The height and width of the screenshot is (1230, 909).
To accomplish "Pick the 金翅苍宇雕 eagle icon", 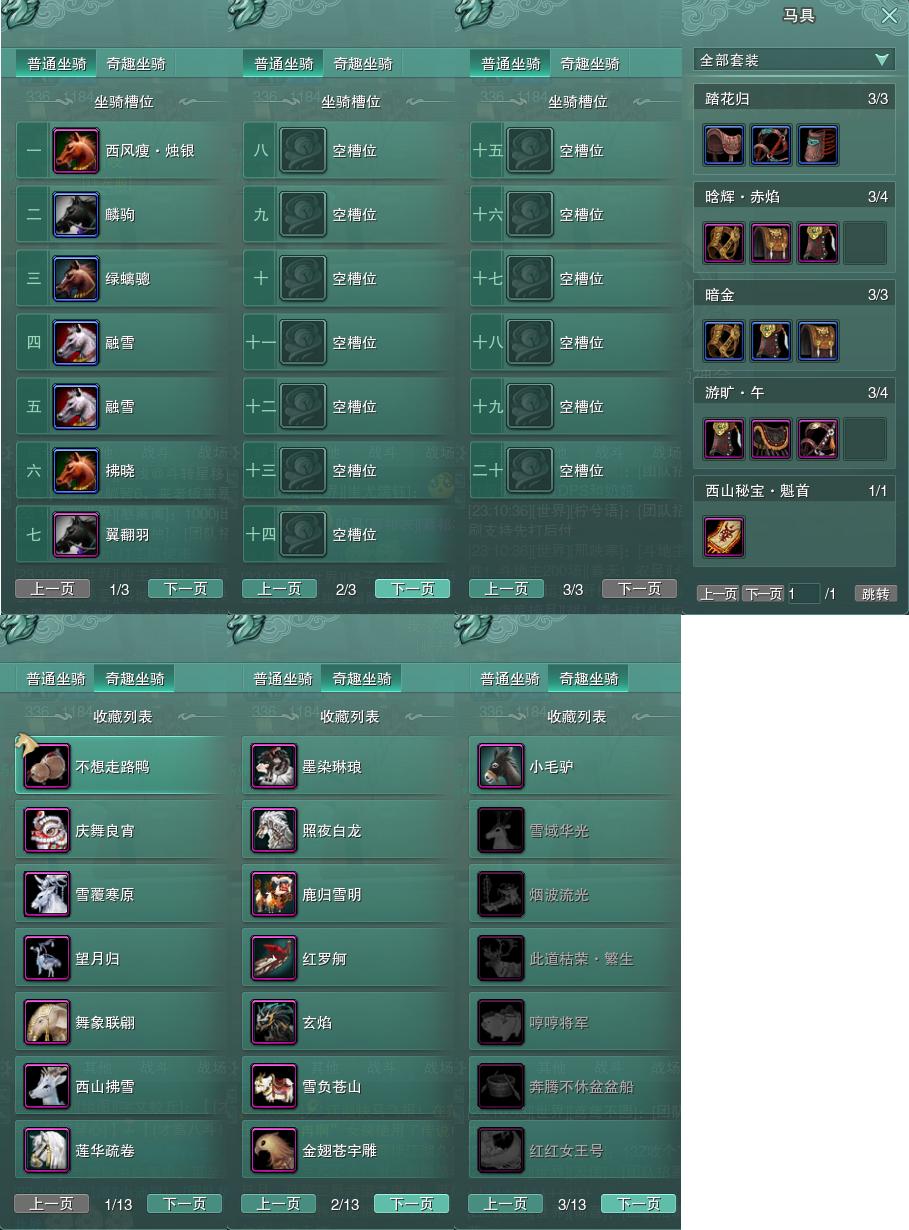I will pyautogui.click(x=274, y=1151).
